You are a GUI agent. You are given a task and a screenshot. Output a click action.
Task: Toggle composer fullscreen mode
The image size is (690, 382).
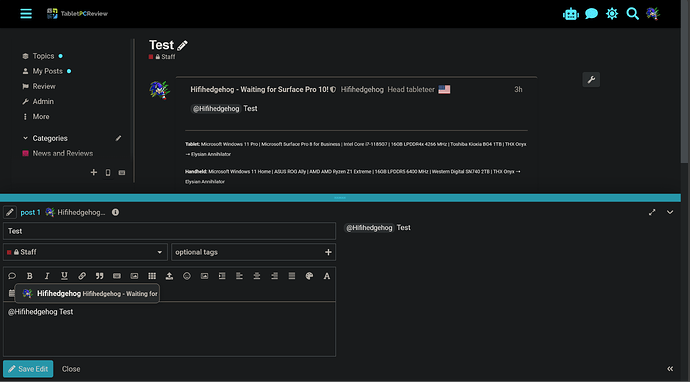[x=652, y=212]
